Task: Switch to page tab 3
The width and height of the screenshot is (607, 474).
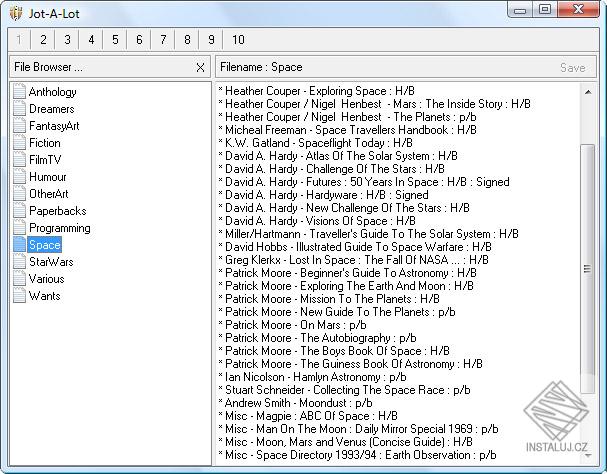Action: (67, 40)
